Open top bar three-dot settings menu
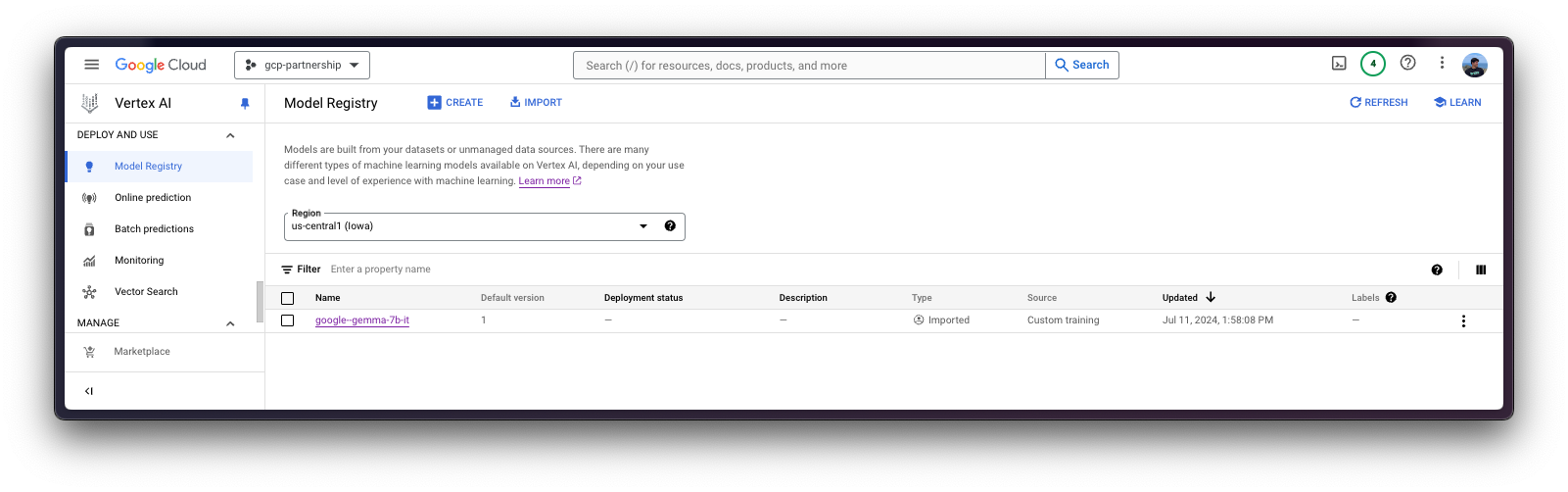This screenshot has width=1568, height=492. pyautogui.click(x=1442, y=63)
